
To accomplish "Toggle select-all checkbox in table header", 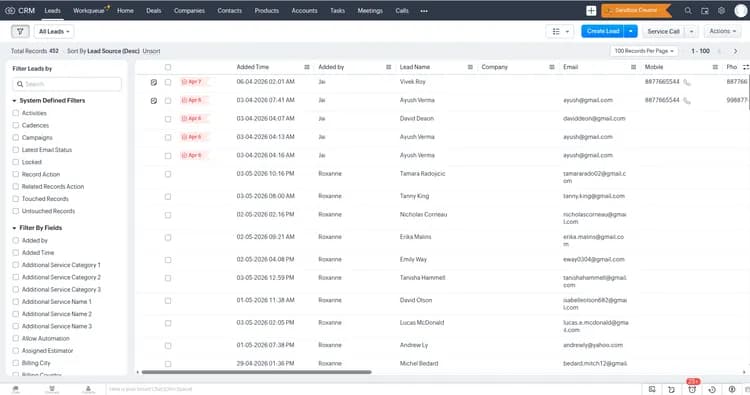I will pos(168,67).
